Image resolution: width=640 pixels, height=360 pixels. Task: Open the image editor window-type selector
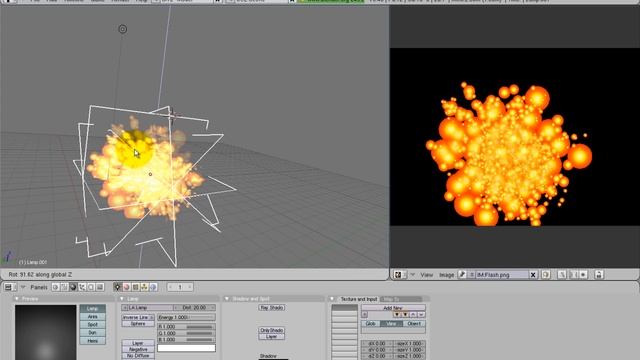400,275
